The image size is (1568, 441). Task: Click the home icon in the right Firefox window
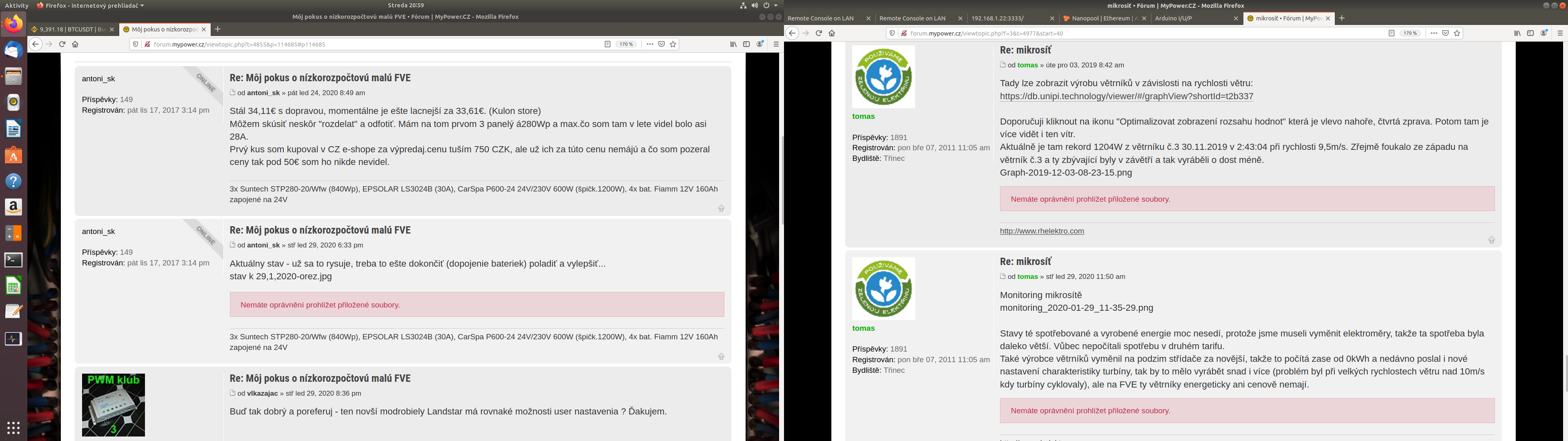click(832, 33)
